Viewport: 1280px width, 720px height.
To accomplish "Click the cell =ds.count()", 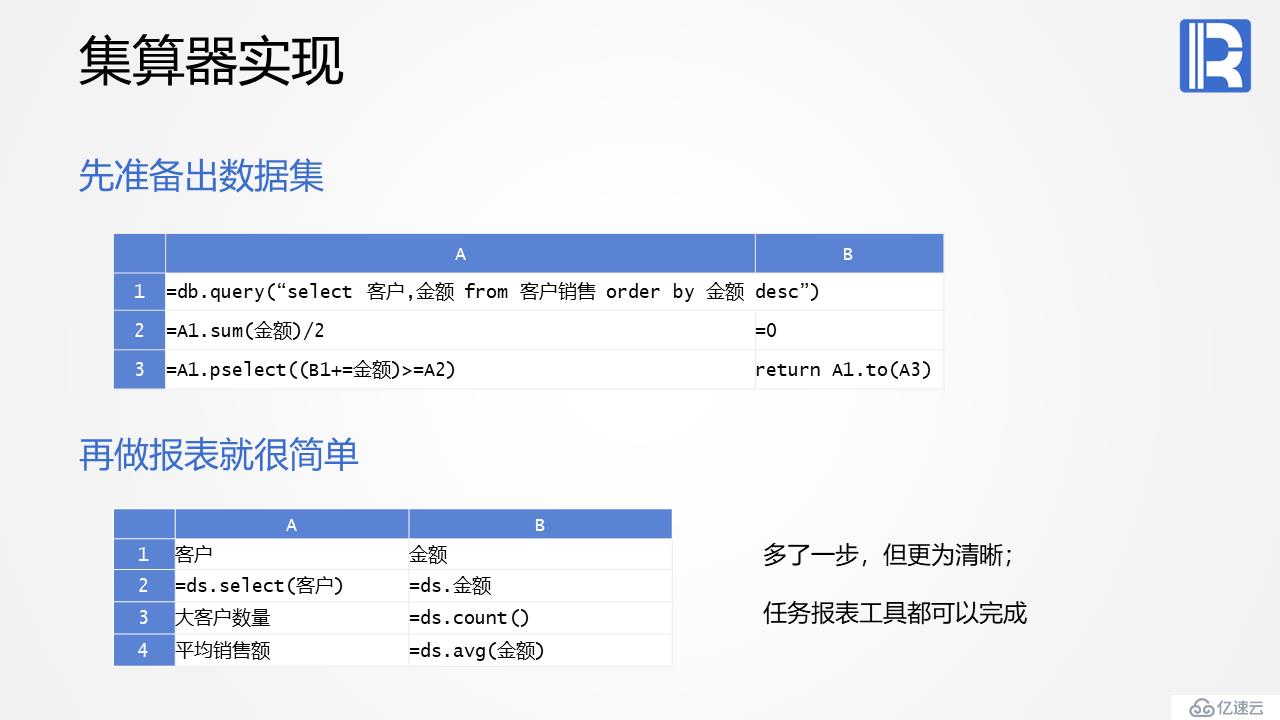I will 540,618.
